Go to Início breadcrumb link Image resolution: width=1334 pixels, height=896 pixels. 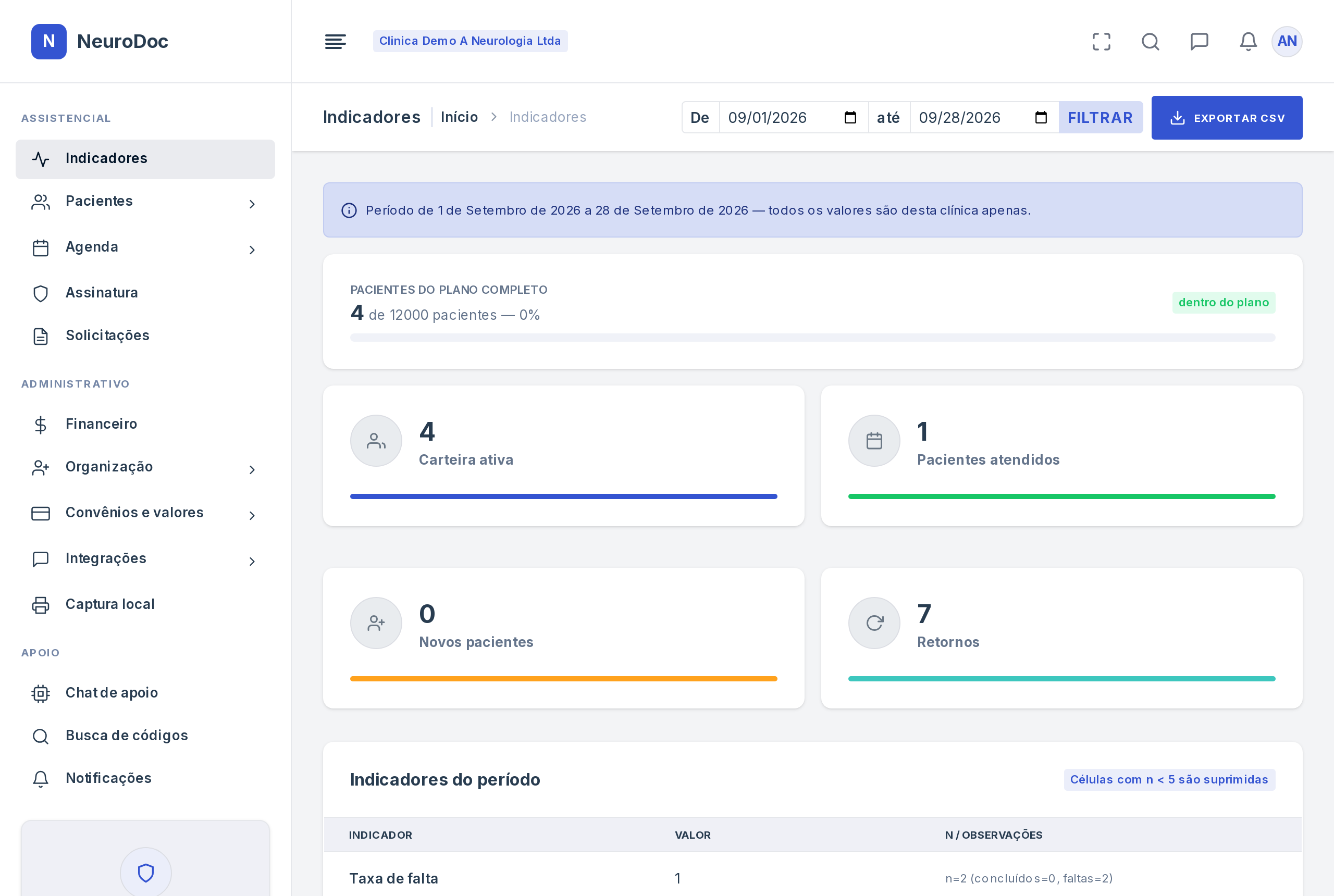[x=459, y=117]
